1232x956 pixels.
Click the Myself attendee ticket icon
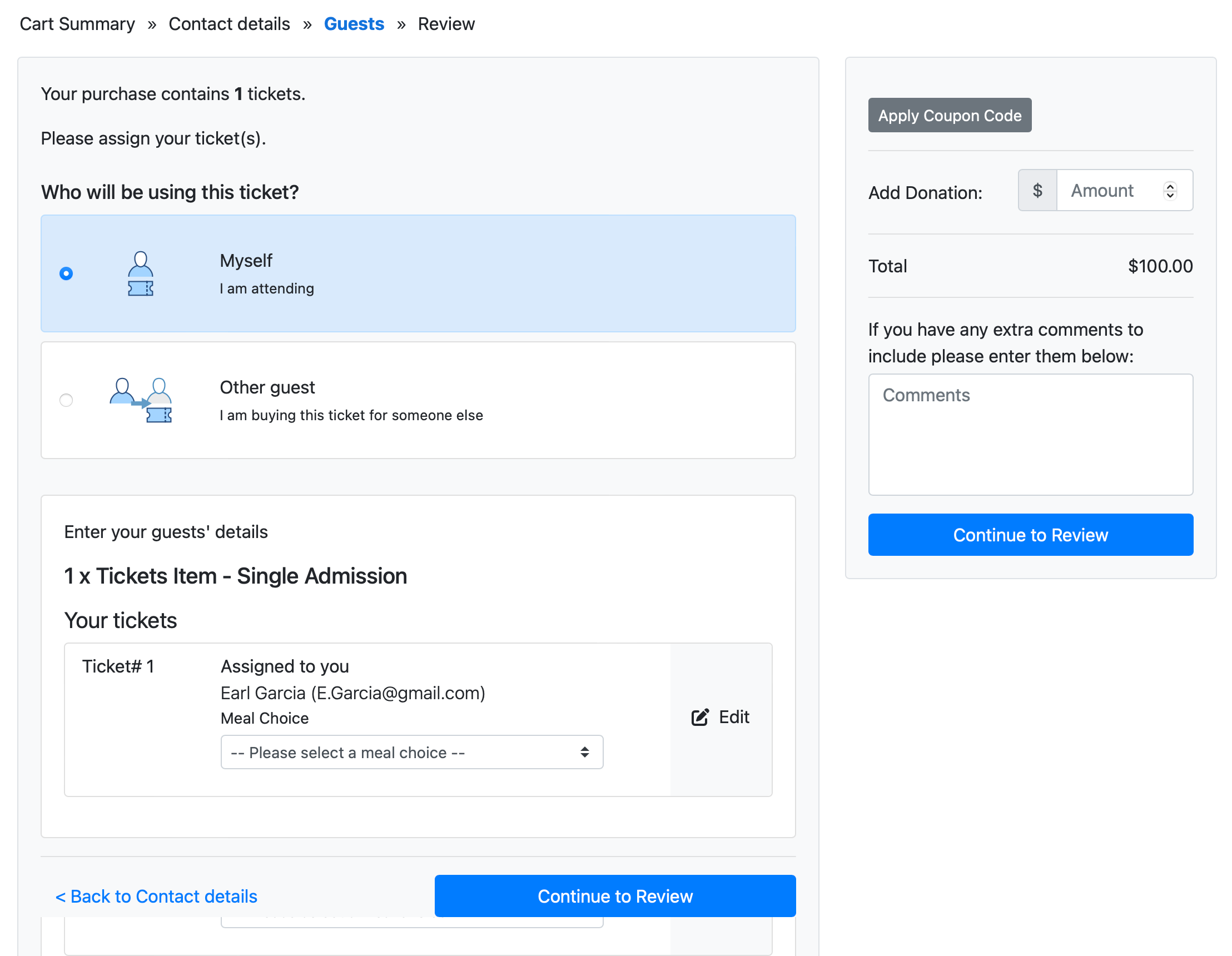[141, 273]
